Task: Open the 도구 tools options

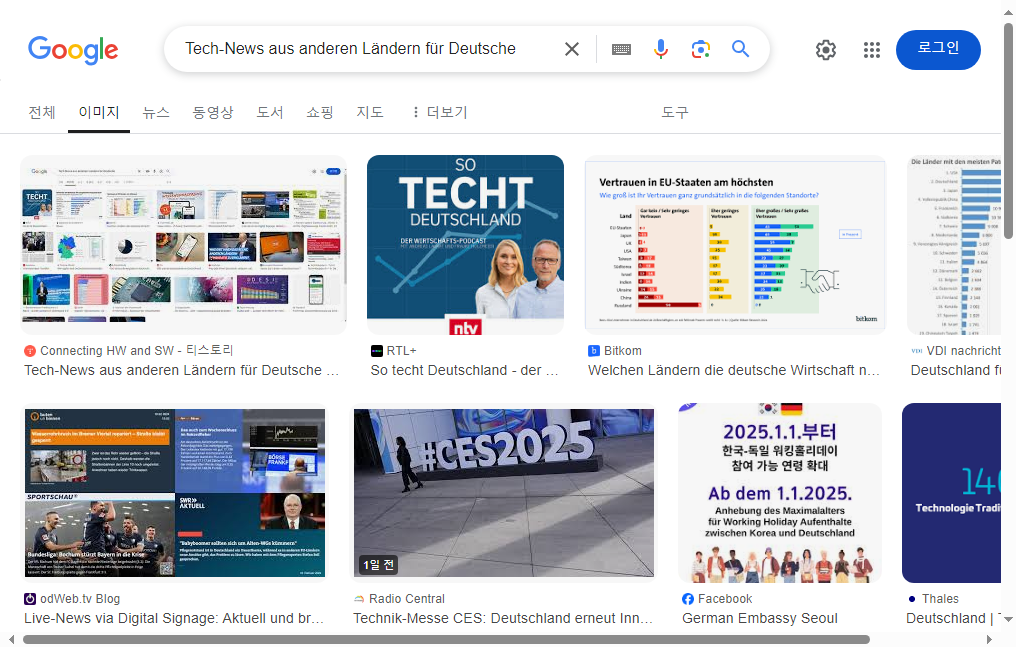Action: coord(674,112)
